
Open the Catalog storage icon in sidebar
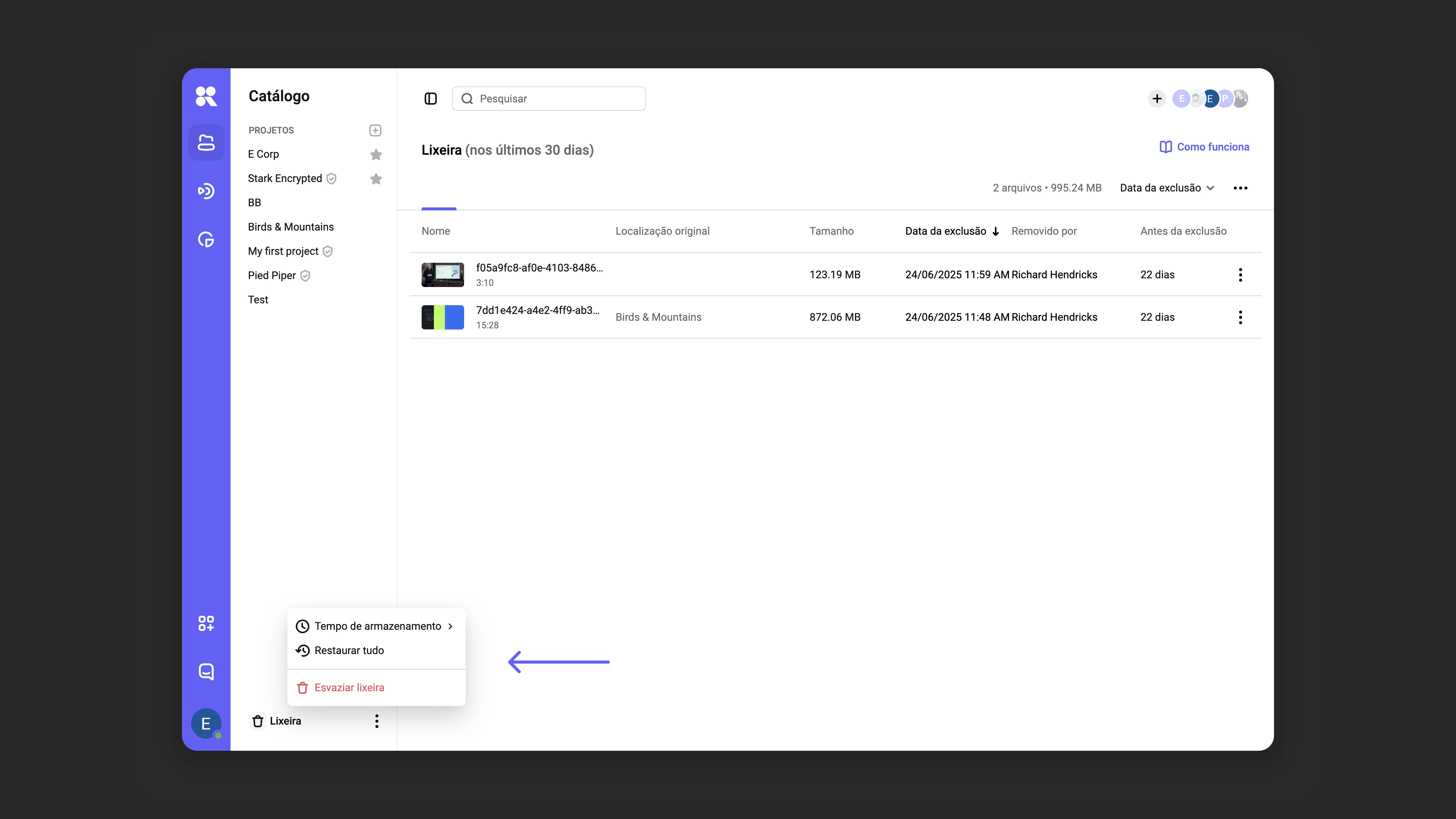point(206,143)
